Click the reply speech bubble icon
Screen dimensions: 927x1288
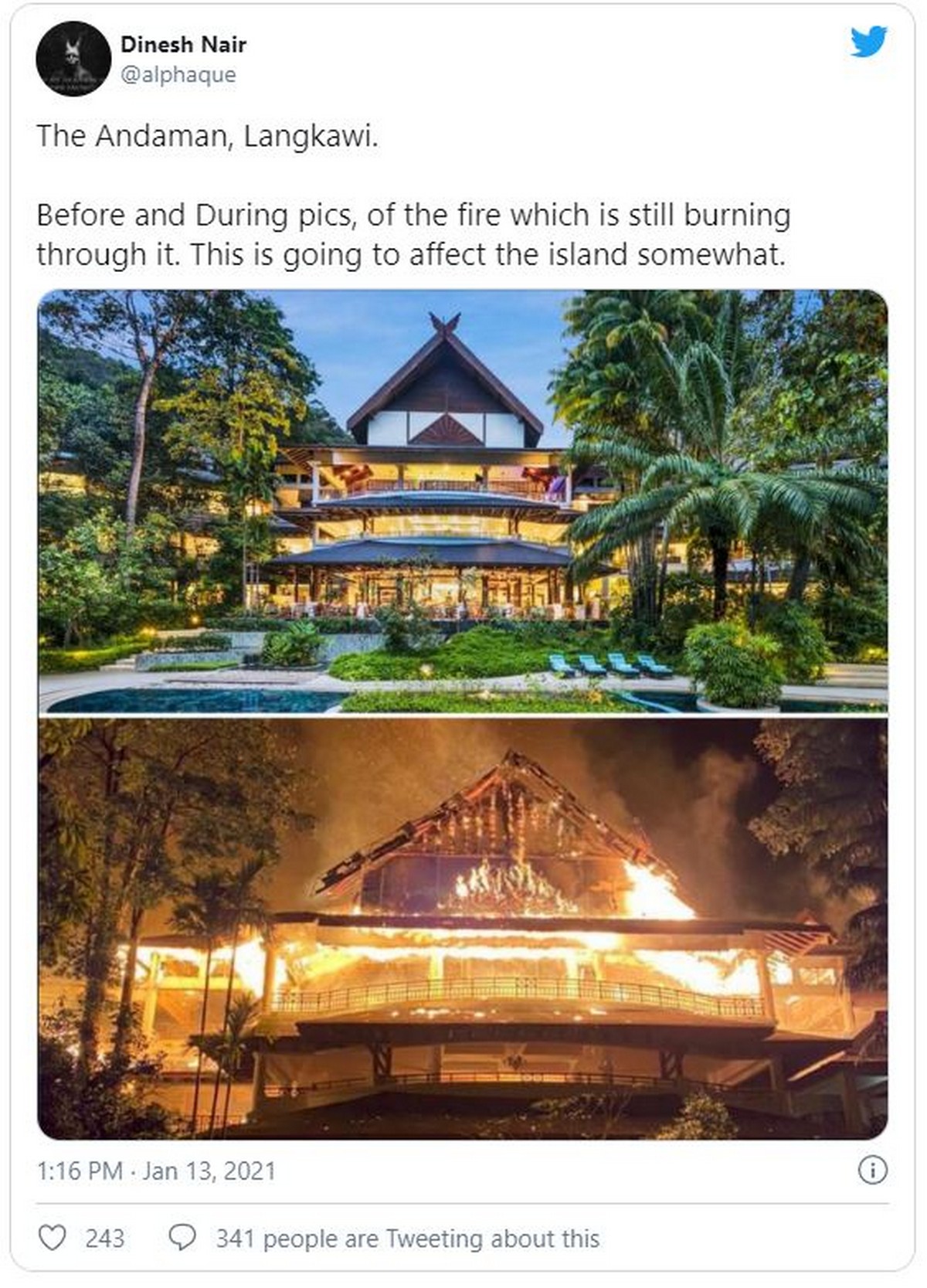[182, 1238]
